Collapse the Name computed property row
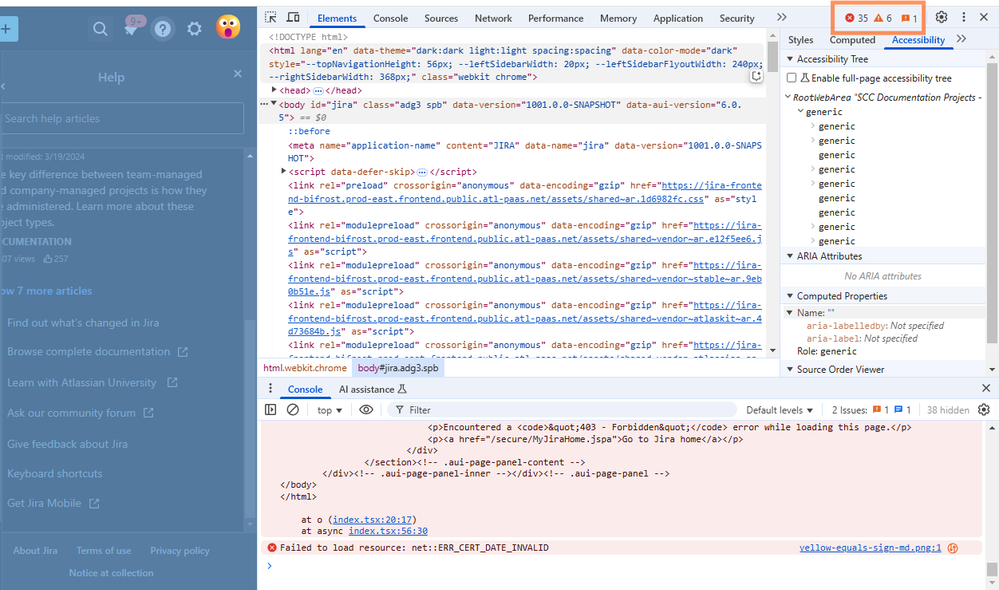Image resolution: width=999 pixels, height=590 pixels. (789, 312)
